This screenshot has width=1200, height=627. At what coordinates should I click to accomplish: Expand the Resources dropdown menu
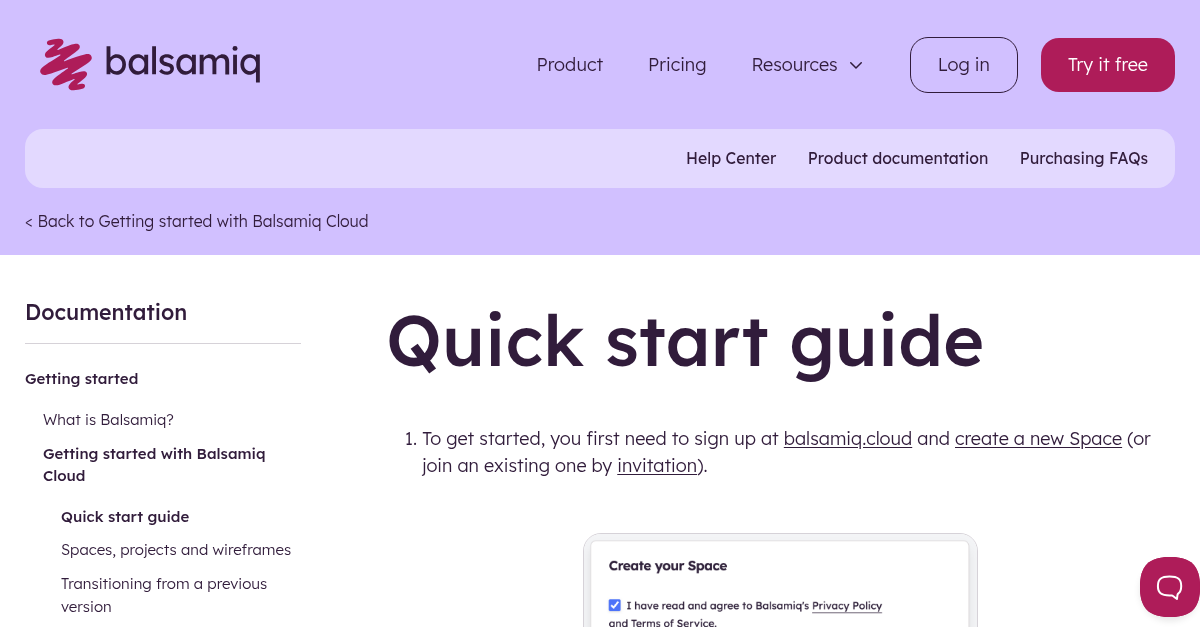tap(795, 64)
